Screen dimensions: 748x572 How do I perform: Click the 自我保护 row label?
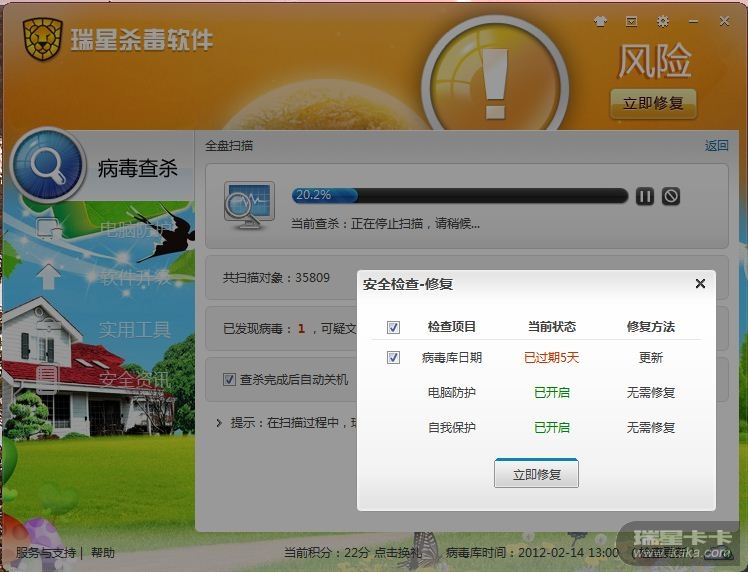click(x=451, y=427)
